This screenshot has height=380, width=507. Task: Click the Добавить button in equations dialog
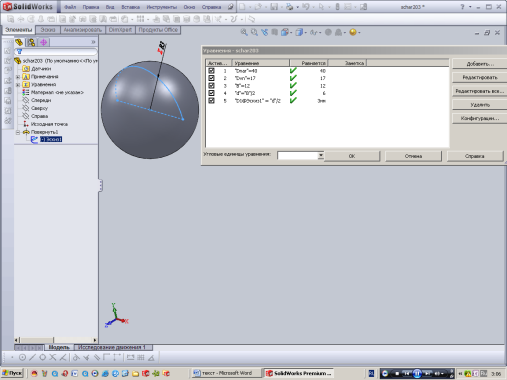480,64
